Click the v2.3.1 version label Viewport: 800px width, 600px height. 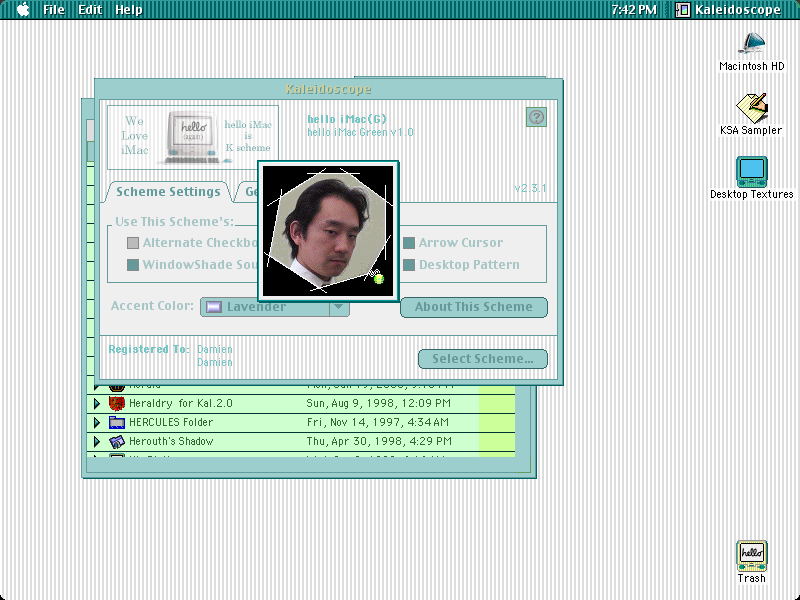pos(531,188)
